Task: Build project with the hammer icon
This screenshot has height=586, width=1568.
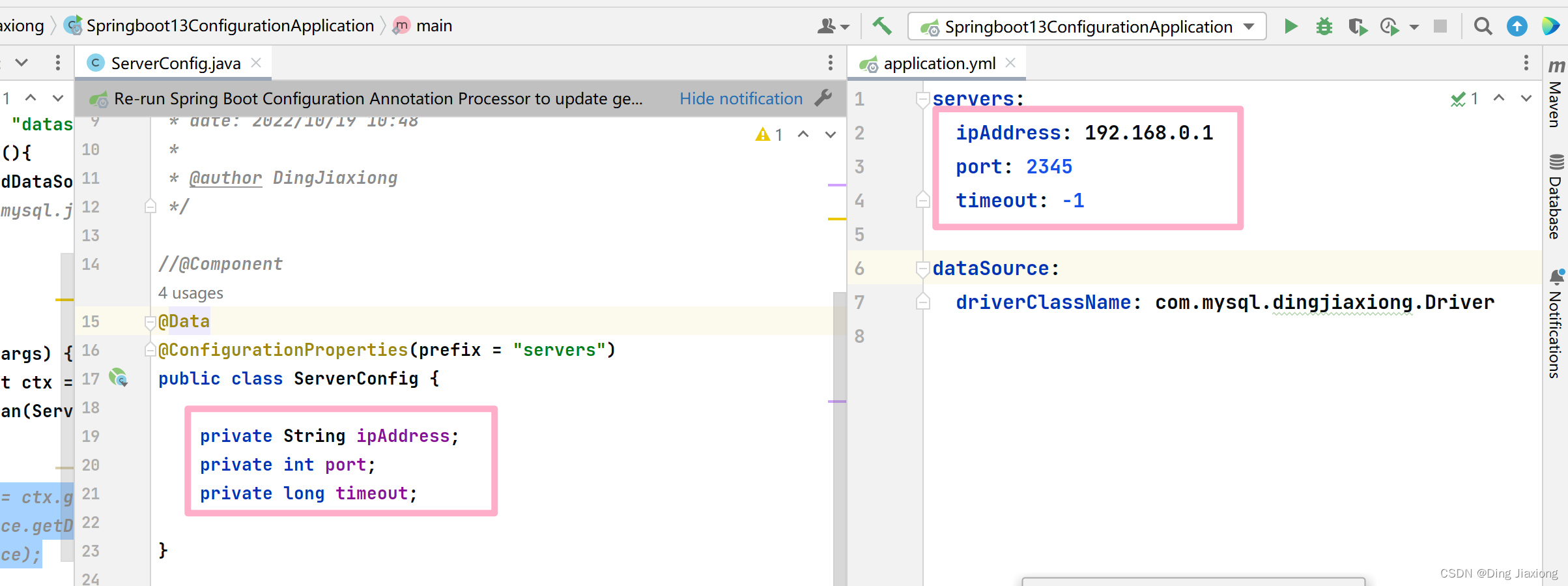Action: 882,26
